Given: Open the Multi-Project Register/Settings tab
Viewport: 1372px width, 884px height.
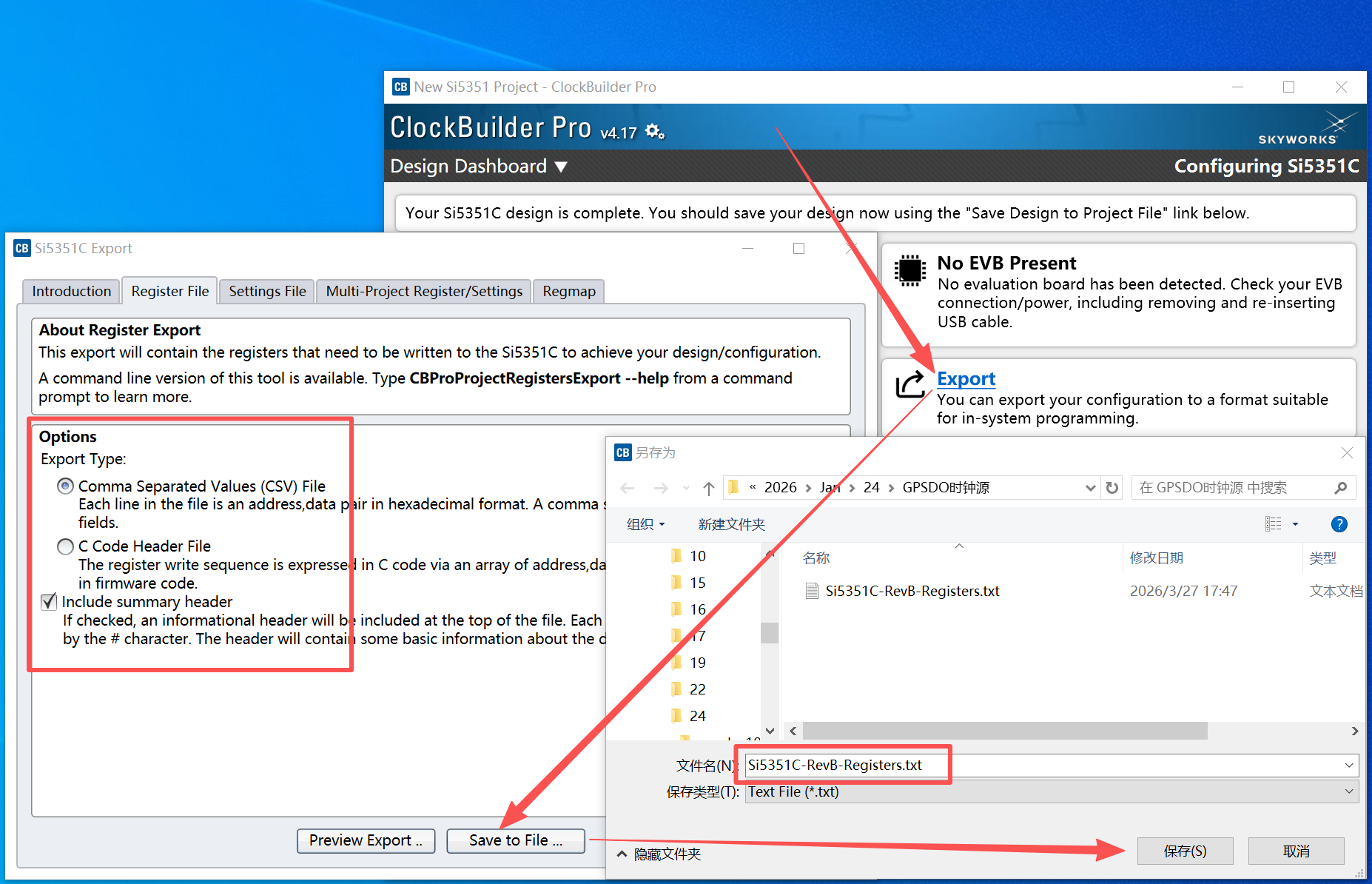Looking at the screenshot, I should click(424, 291).
